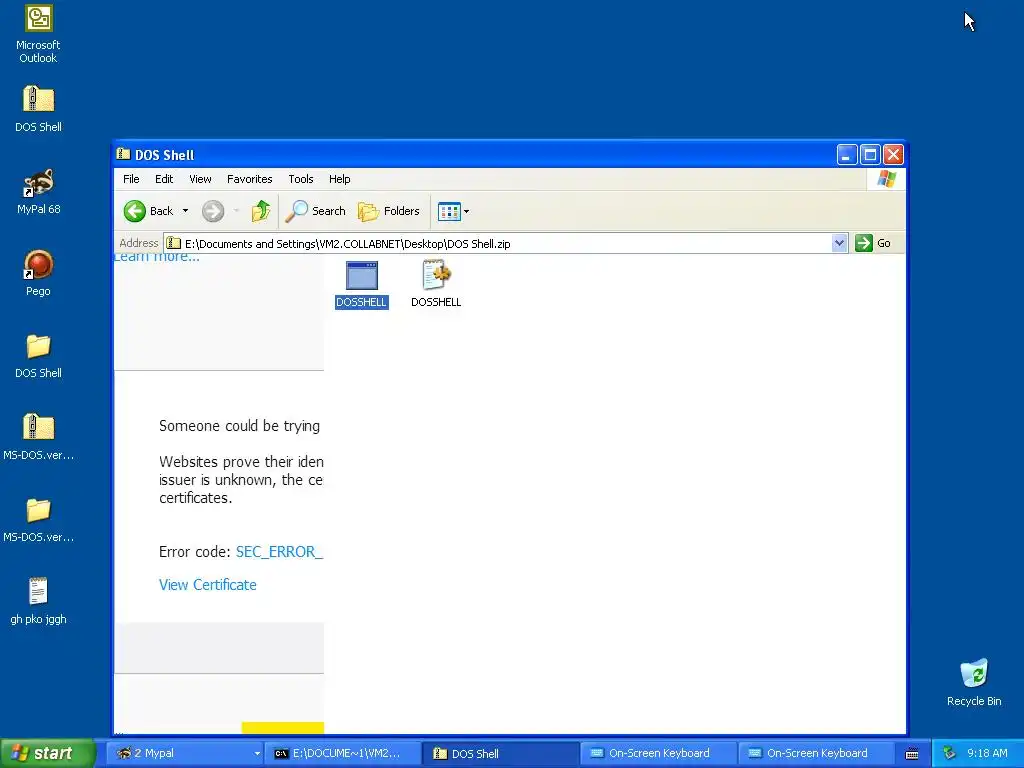Maximize the DOS Shell window
Screen dimensions: 1024x768
coord(870,155)
